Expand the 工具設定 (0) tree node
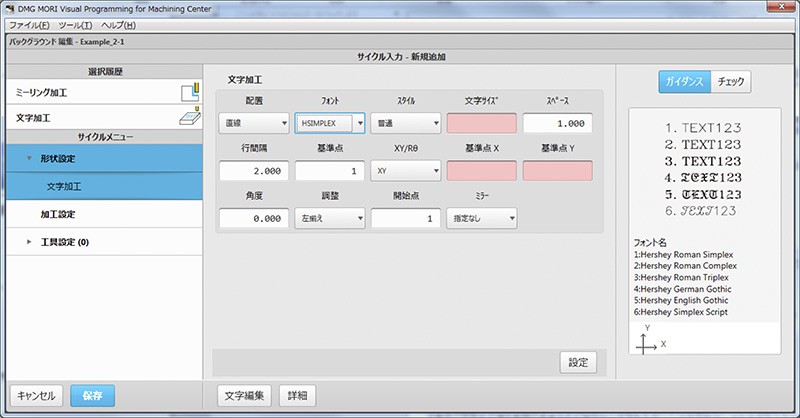The width and height of the screenshot is (800, 418). 30,242
